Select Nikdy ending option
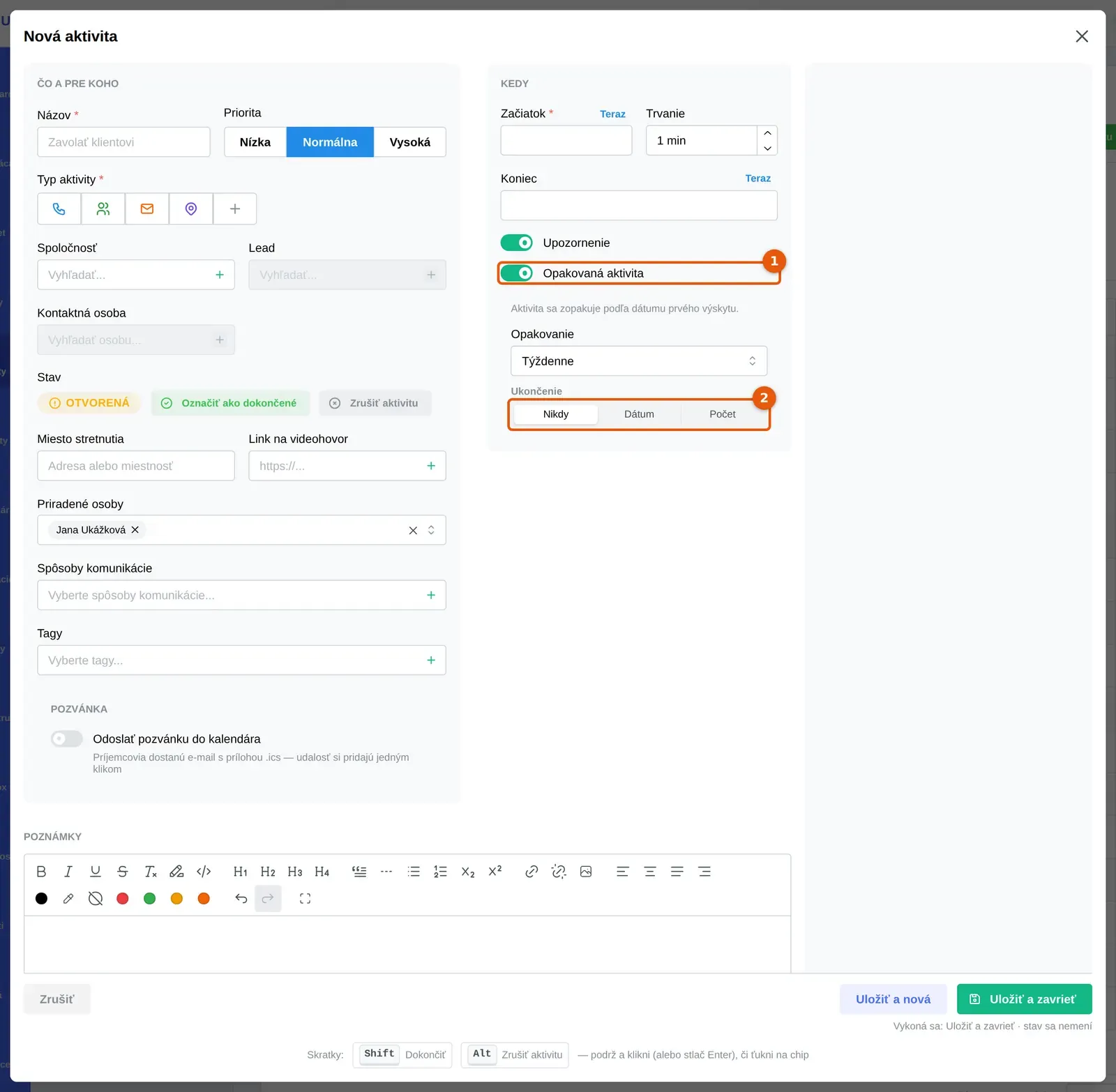Viewport: 1116px width, 1092px height. pos(556,414)
